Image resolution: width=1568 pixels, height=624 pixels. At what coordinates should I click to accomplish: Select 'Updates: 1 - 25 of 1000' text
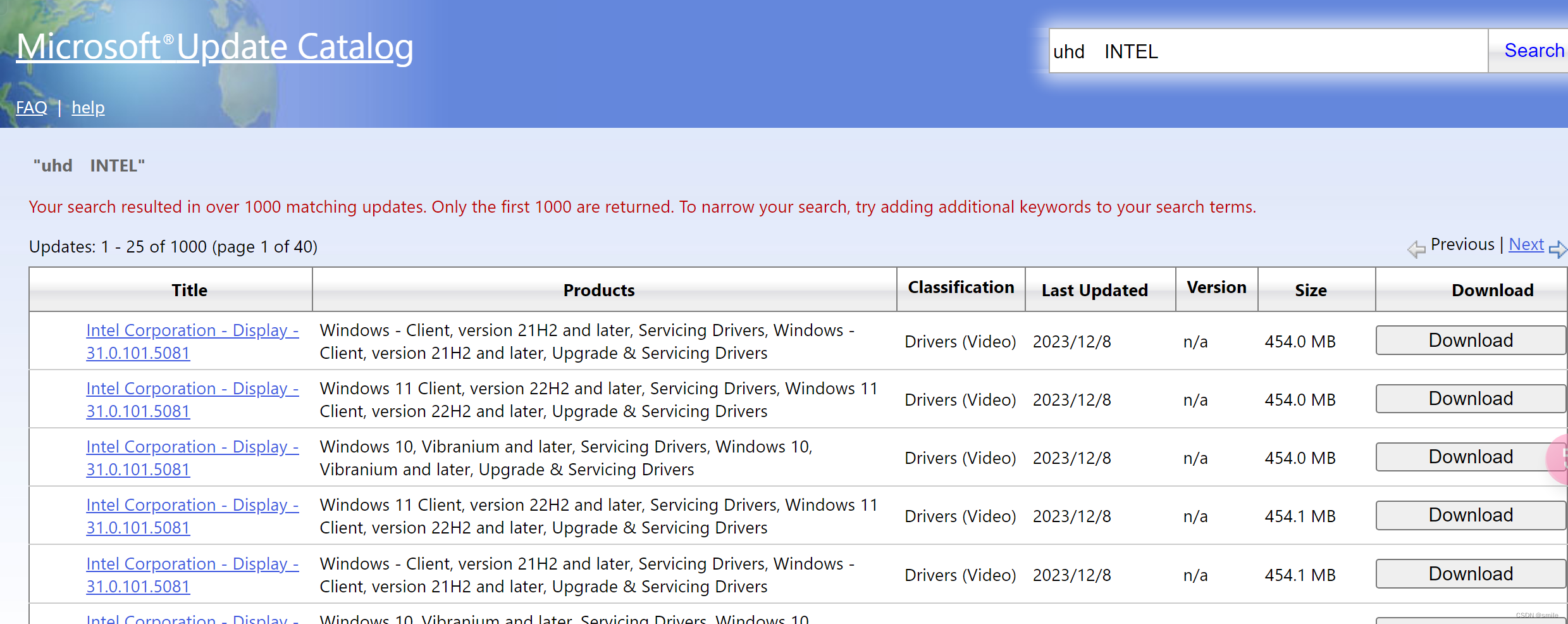[118, 247]
